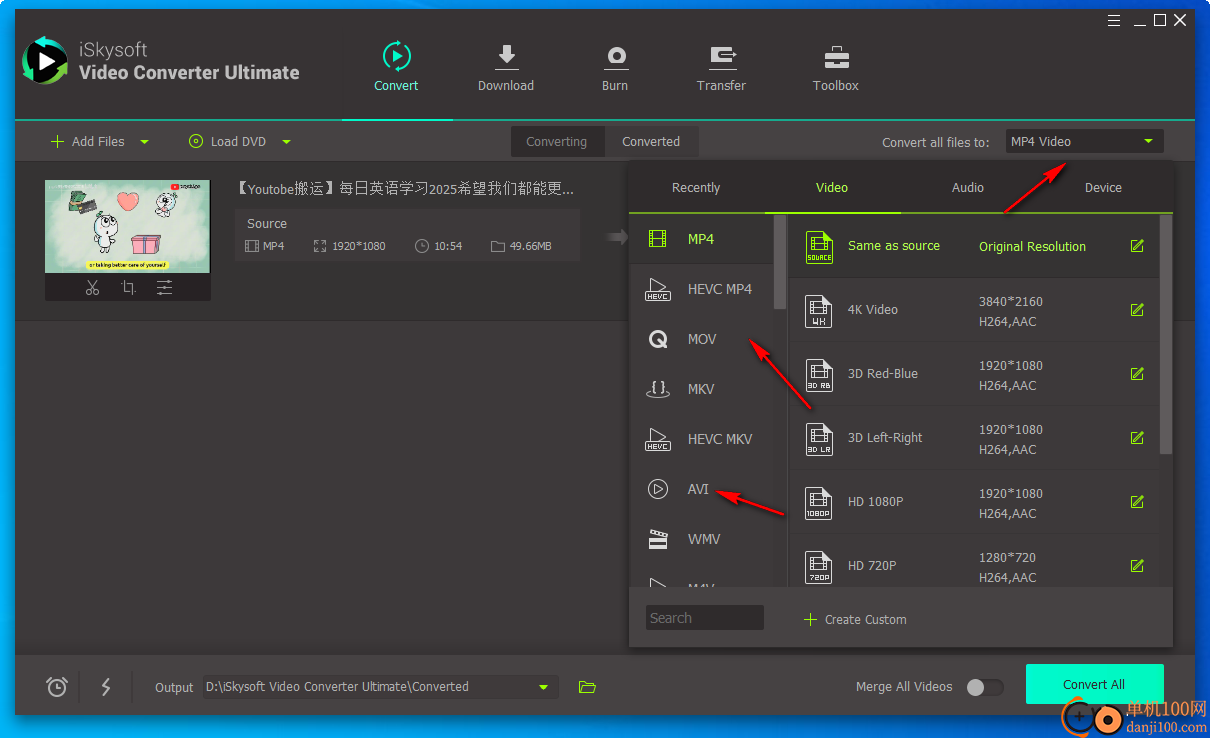The width and height of the screenshot is (1210, 738).
Task: Select the 3D Left-Right preset
Action: tap(974, 438)
